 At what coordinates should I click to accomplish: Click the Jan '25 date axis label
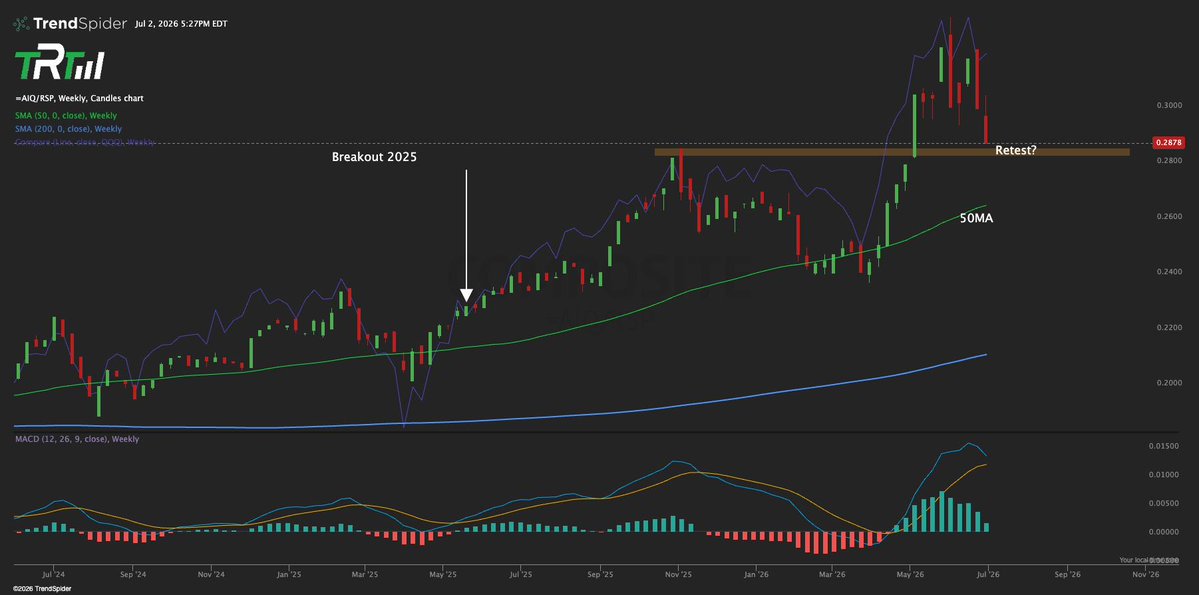[290, 573]
